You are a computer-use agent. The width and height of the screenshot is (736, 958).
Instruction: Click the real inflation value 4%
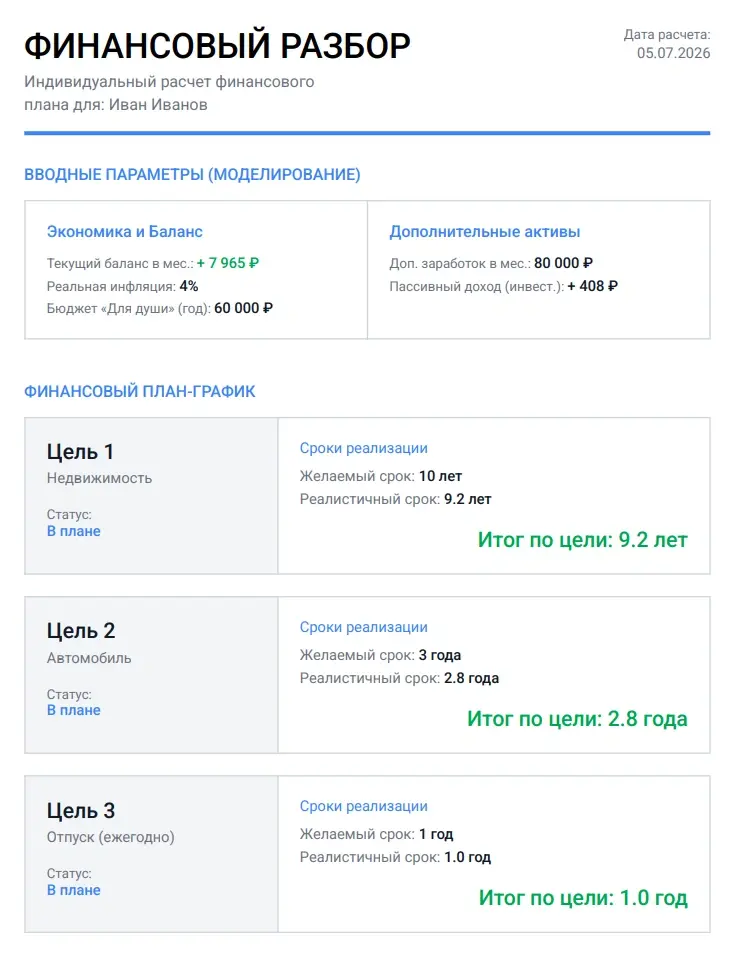(189, 286)
